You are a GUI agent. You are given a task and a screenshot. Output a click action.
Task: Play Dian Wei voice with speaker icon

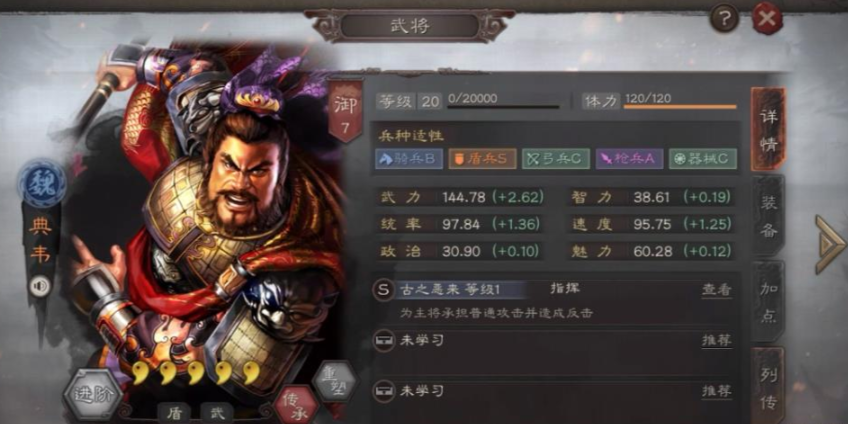39,286
